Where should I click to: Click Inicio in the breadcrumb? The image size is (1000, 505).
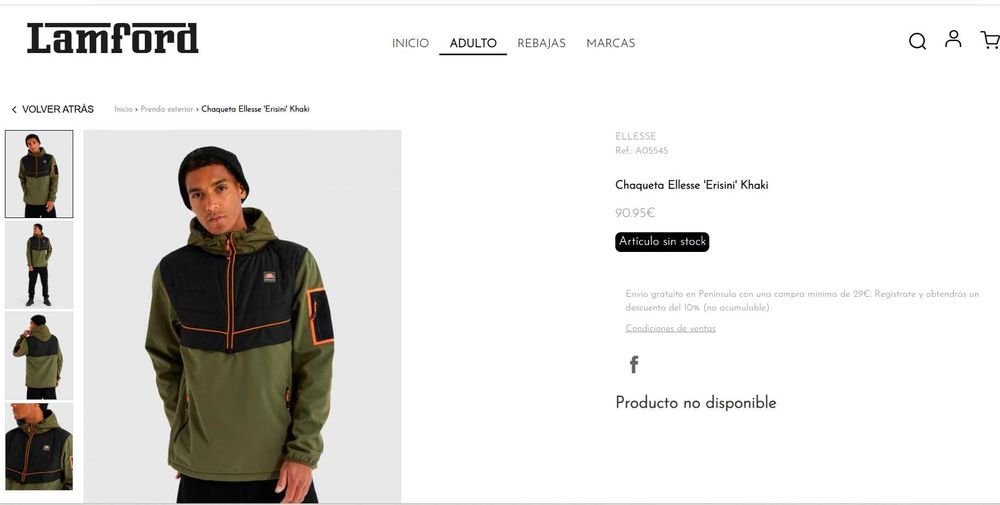point(123,109)
